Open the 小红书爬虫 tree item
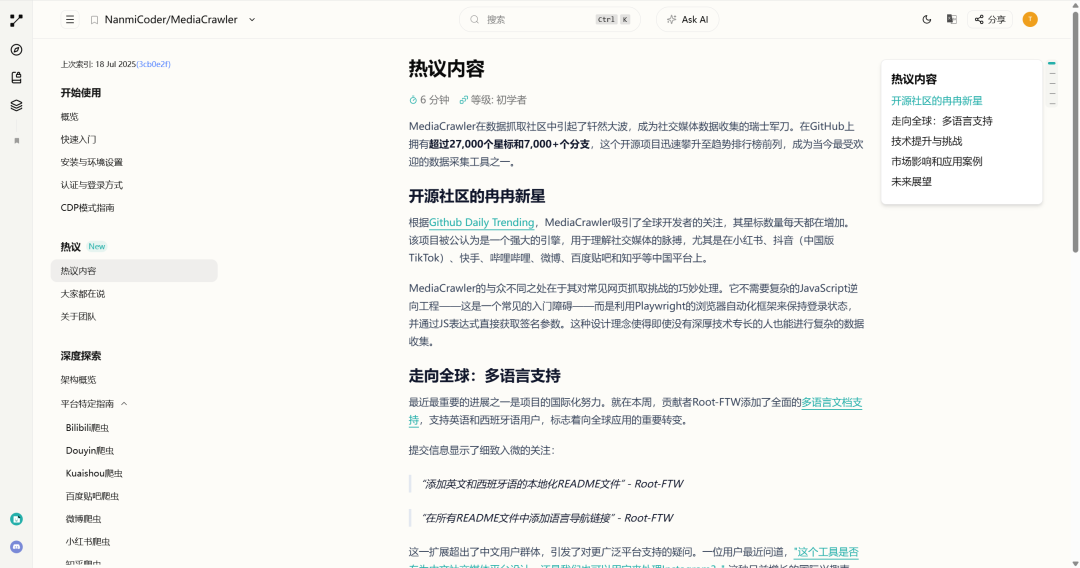 [x=87, y=541]
